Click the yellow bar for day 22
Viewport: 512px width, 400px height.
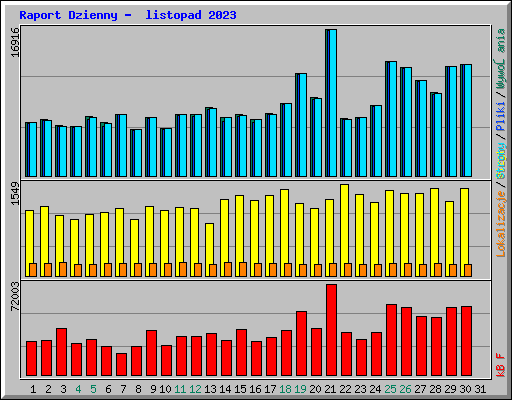pyautogui.click(x=344, y=230)
